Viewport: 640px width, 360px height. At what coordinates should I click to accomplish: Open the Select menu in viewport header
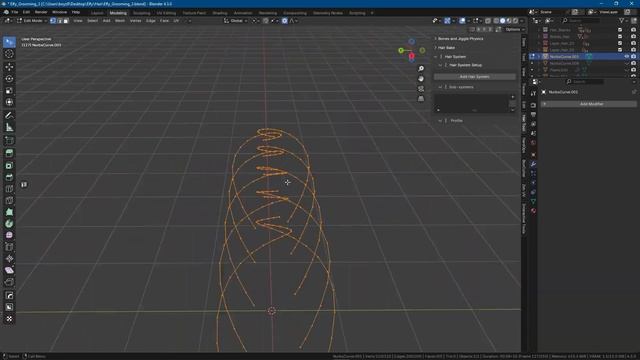[x=93, y=21]
